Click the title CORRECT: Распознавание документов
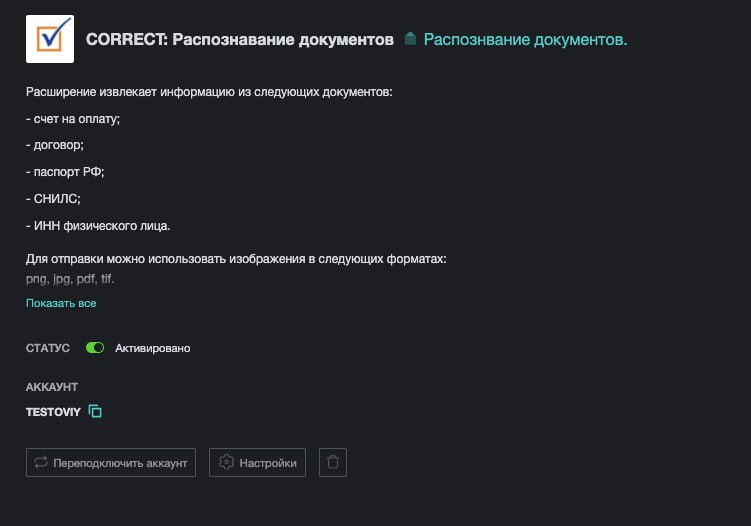This screenshot has width=751, height=526. coord(239,39)
